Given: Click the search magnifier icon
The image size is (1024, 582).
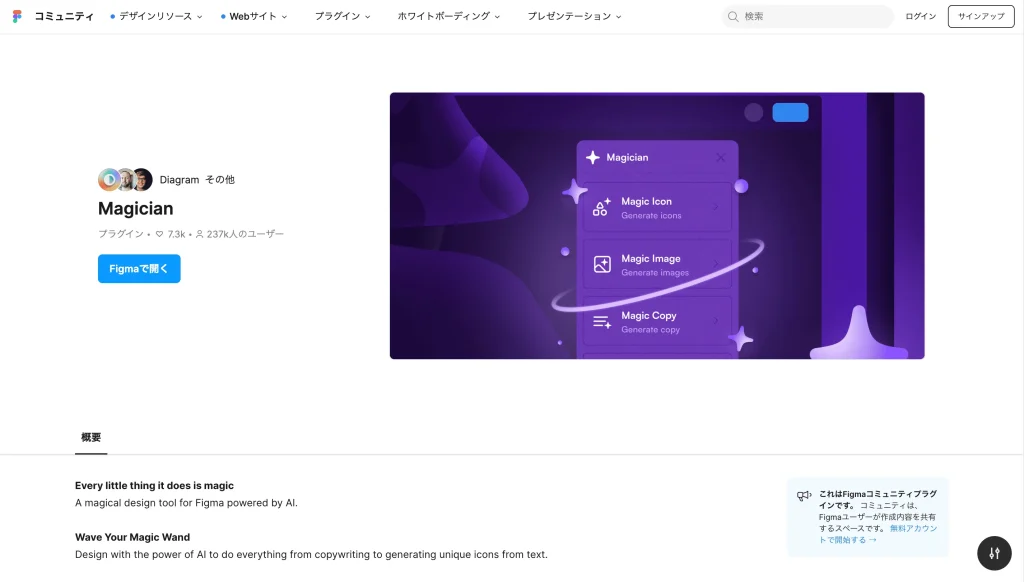Looking at the screenshot, I should (x=733, y=16).
